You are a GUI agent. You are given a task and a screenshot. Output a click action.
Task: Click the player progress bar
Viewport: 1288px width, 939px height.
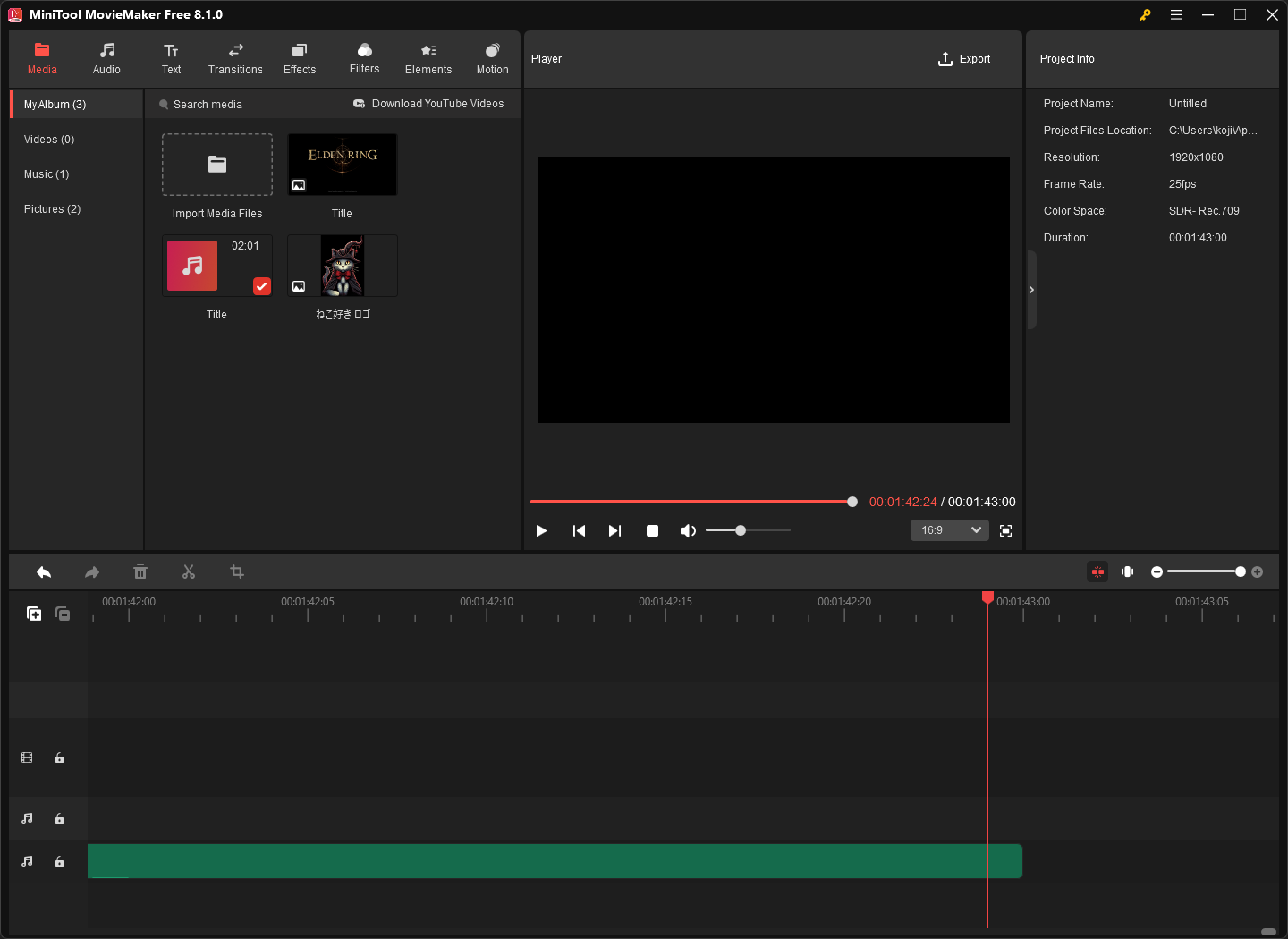click(692, 502)
